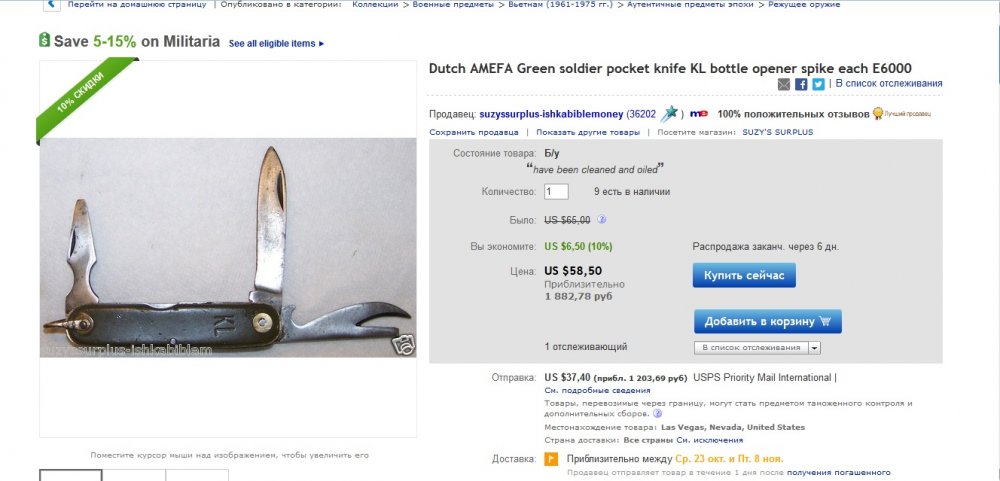Share listing via the email envelope icon
The height and width of the screenshot is (481, 1000).
click(784, 84)
